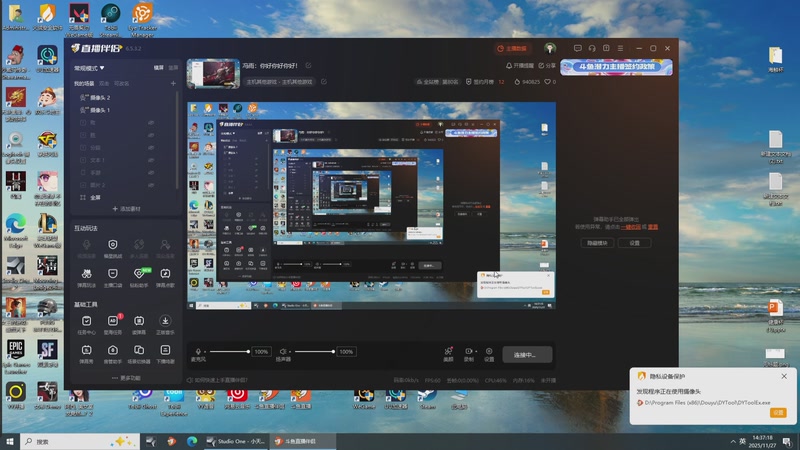
Task: Click Studio One in the taskbar
Action: (236, 441)
